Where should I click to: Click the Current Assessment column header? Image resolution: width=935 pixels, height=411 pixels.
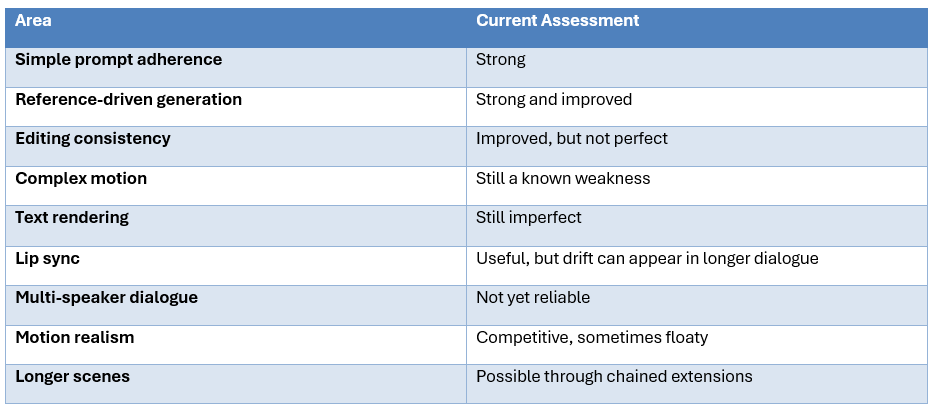coord(697,27)
